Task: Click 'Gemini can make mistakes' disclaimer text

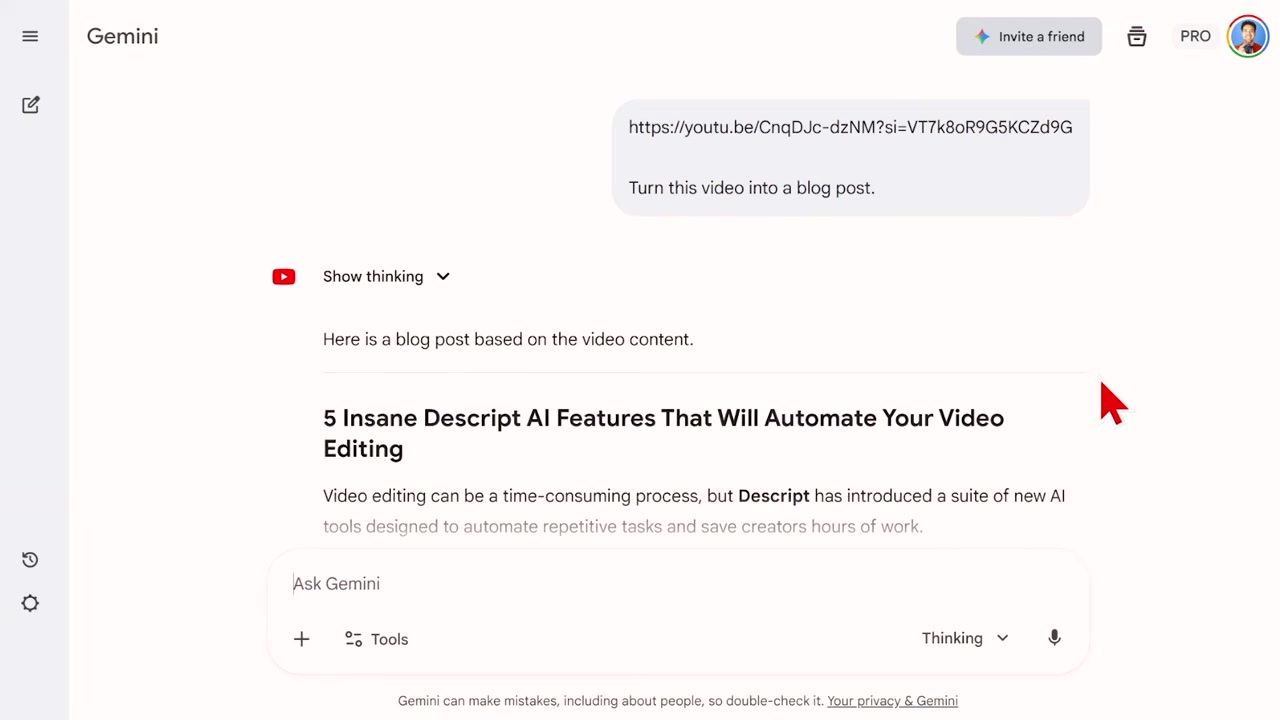Action: coord(610,701)
